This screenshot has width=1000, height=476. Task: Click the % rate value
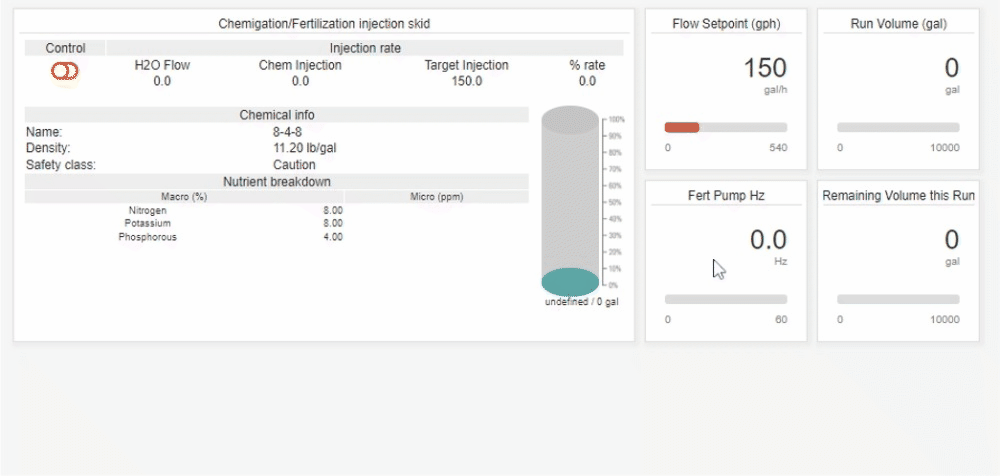tap(587, 81)
